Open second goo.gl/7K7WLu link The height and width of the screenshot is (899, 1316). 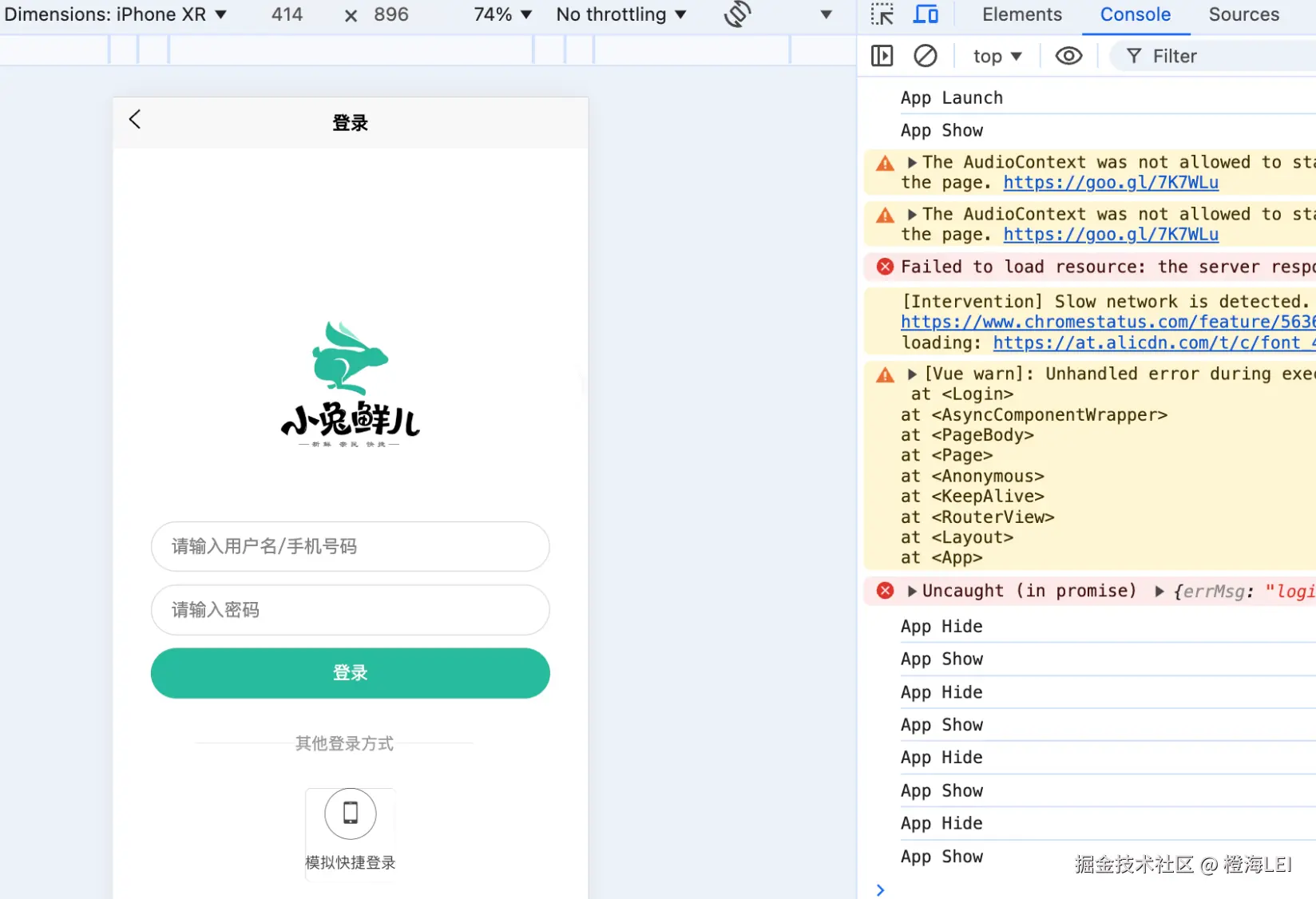1111,235
